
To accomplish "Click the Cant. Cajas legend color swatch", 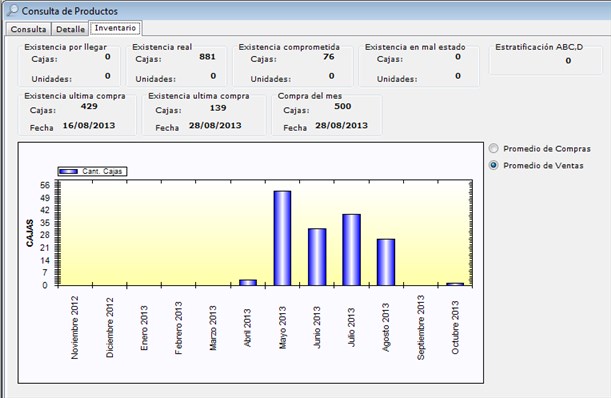I will click(x=69, y=172).
